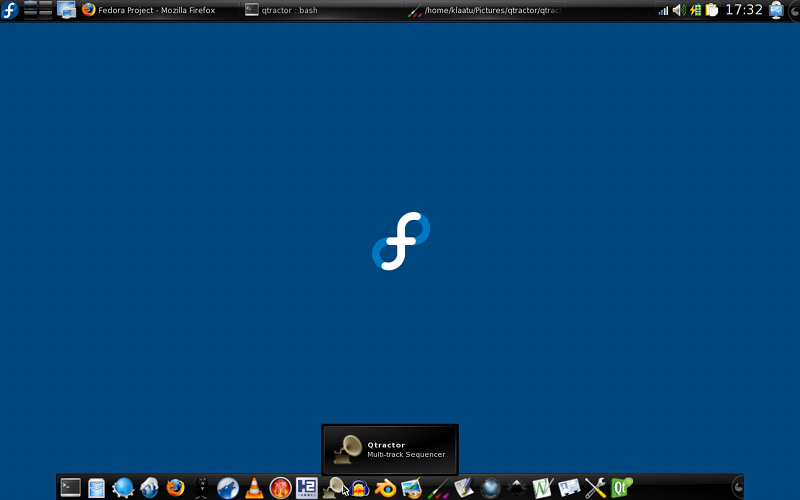The width and height of the screenshot is (800, 500).
Task: Open the battery power indicator
Action: point(695,10)
